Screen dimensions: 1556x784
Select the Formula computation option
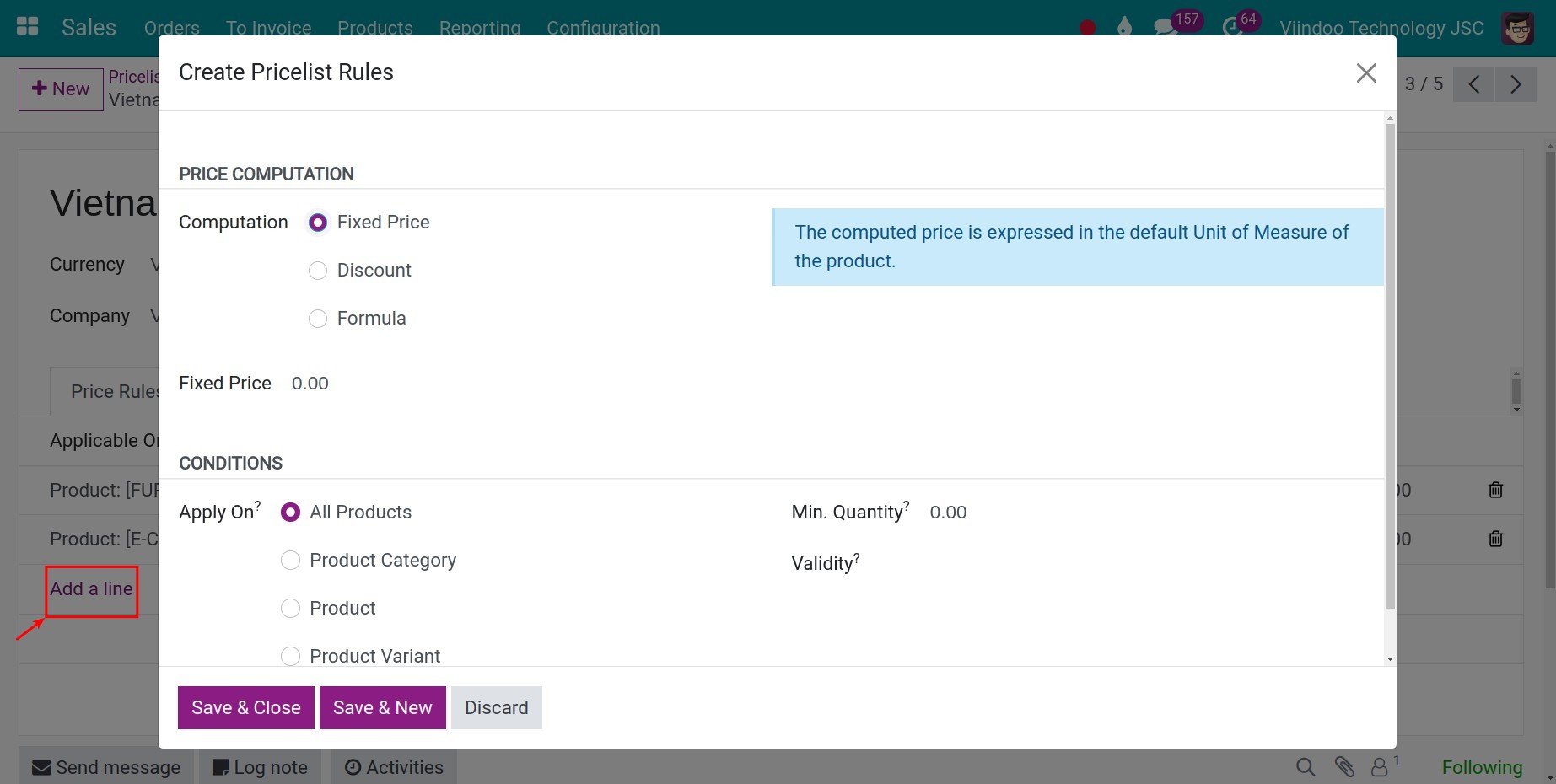click(318, 319)
